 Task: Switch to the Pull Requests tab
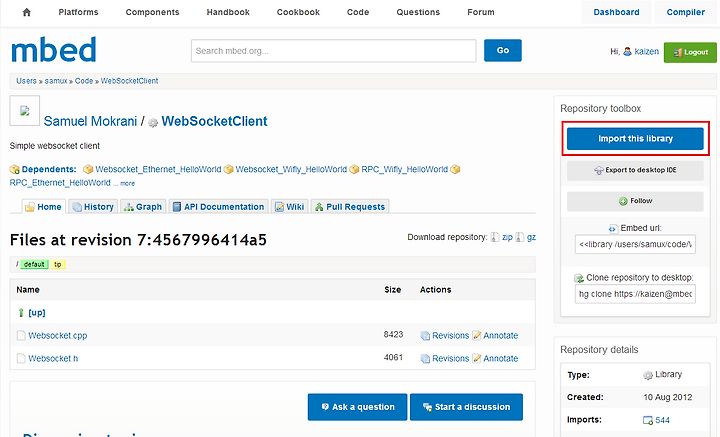coord(350,207)
